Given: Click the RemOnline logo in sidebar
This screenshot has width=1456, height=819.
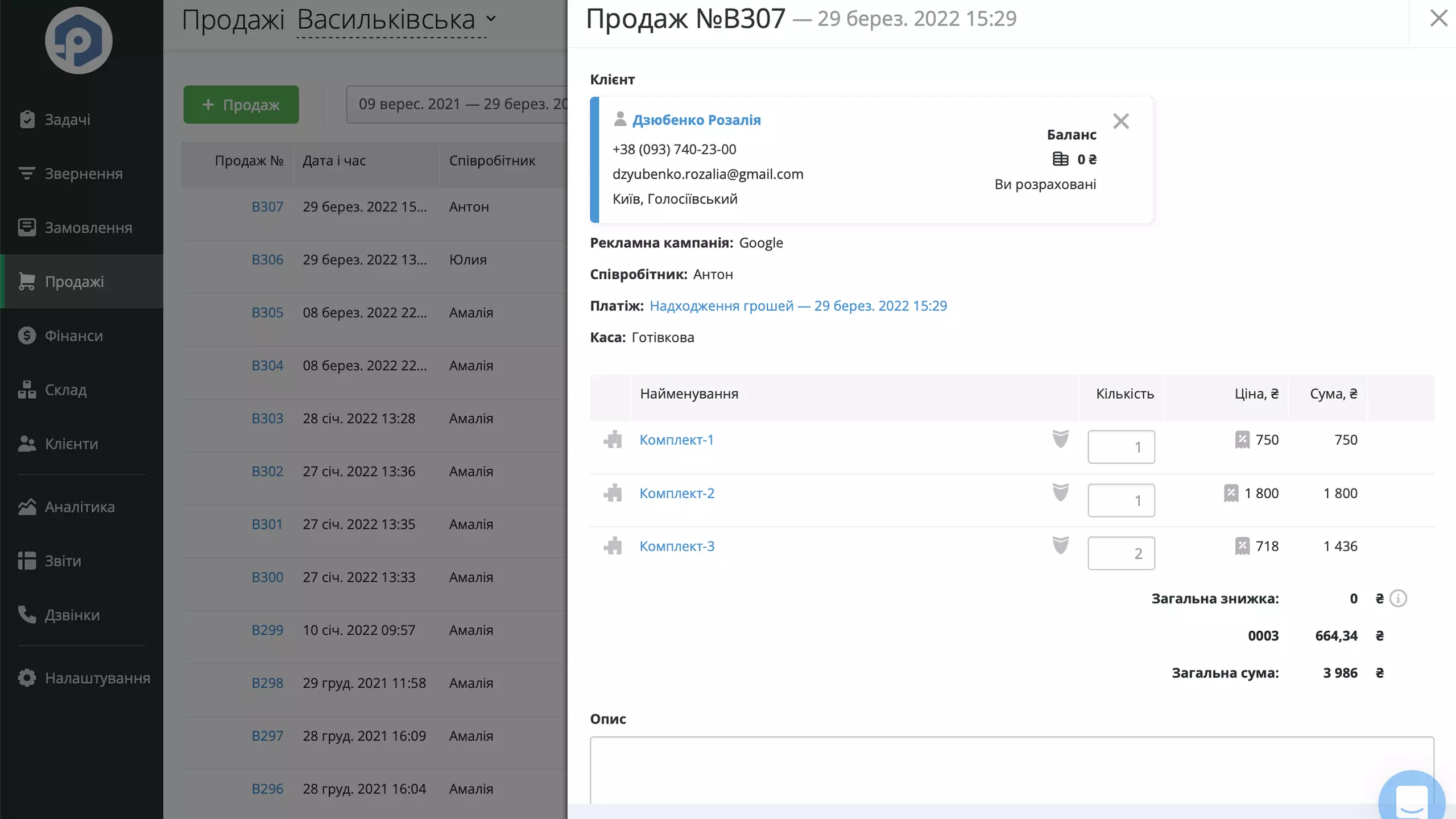Looking at the screenshot, I should tap(78, 40).
